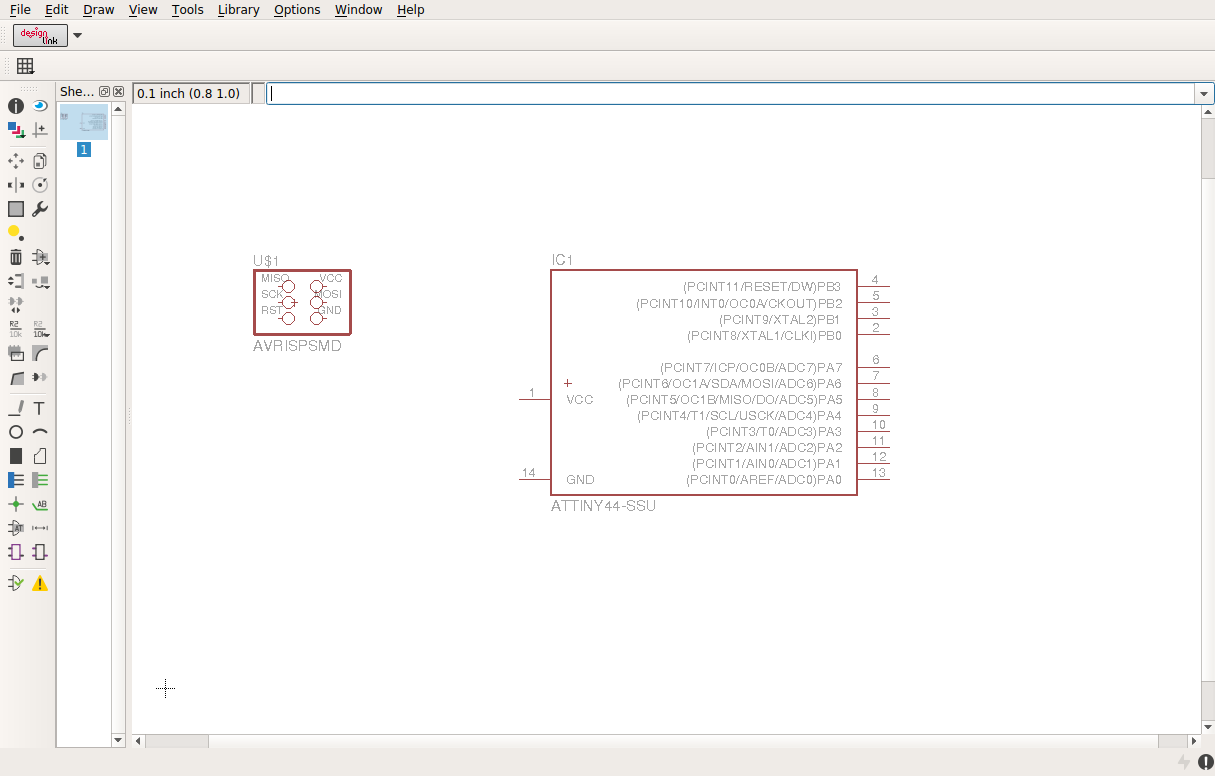The width and height of the screenshot is (1215, 776).
Task: Select the Miter tool
Action: tap(40, 353)
